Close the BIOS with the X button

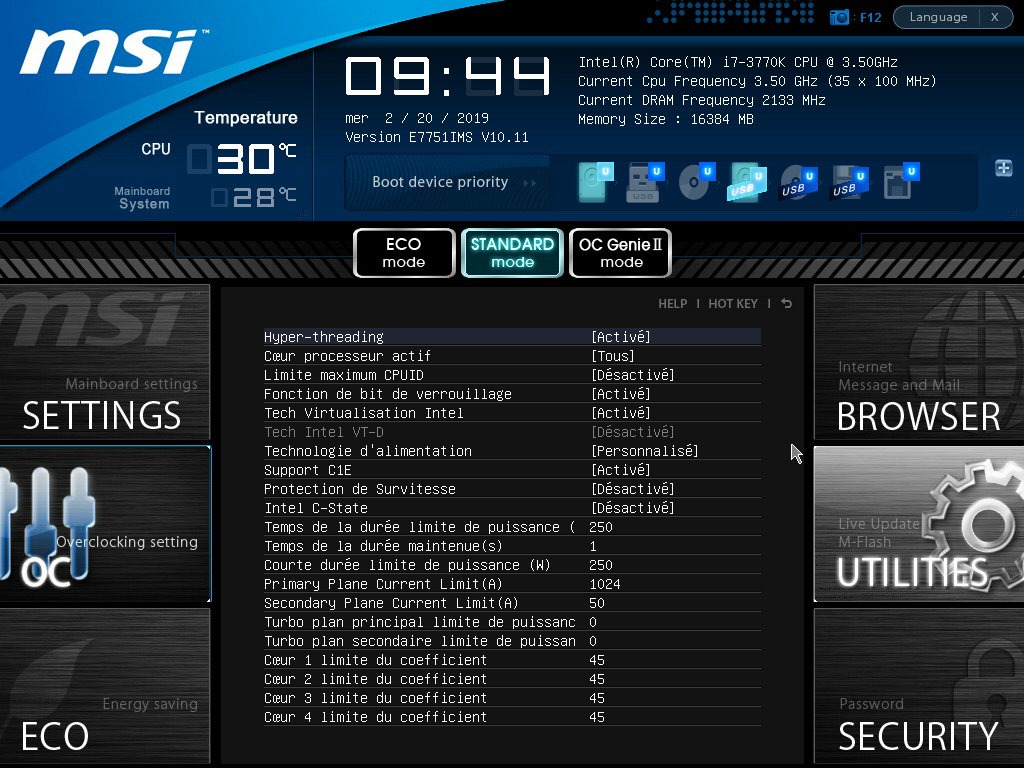coord(995,17)
